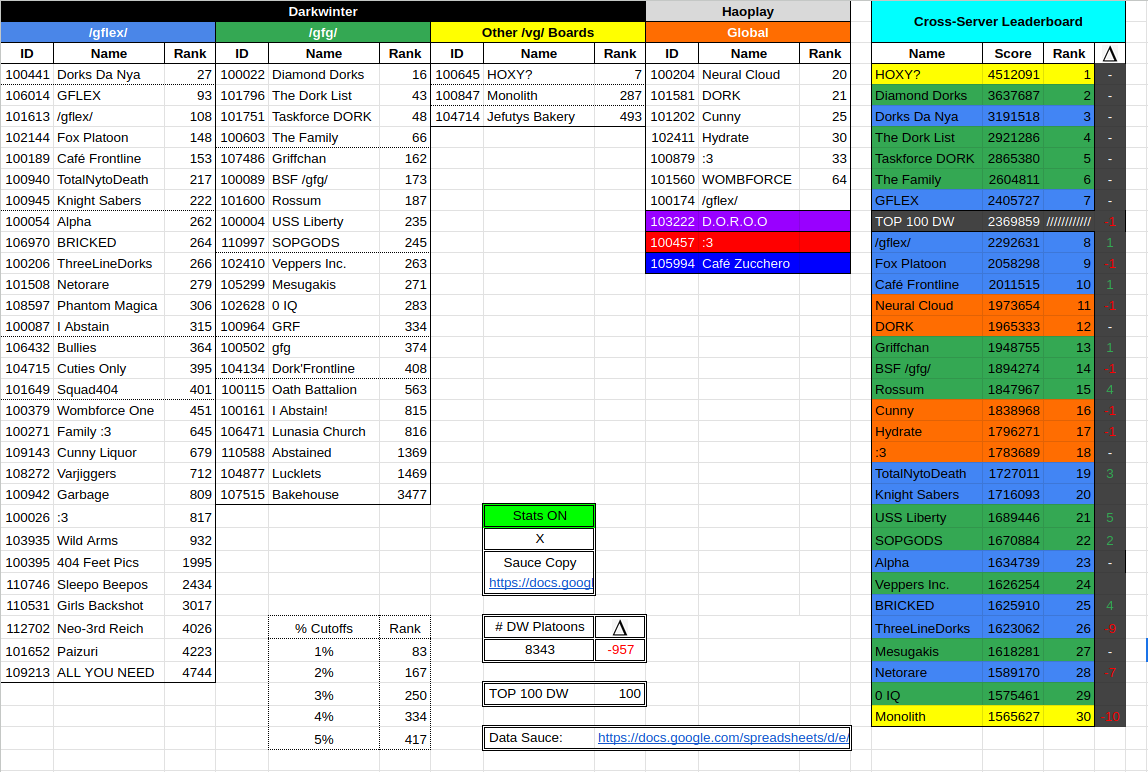This screenshot has width=1148, height=772.
Task: Select the -957 platoon delta cell
Action: (x=620, y=650)
